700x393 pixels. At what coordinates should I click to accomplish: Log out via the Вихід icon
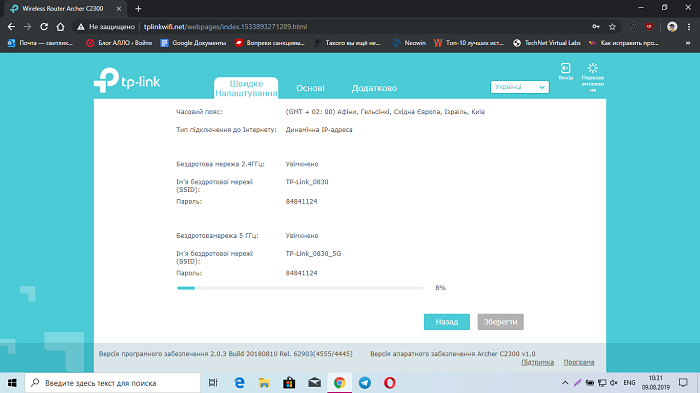click(x=566, y=71)
